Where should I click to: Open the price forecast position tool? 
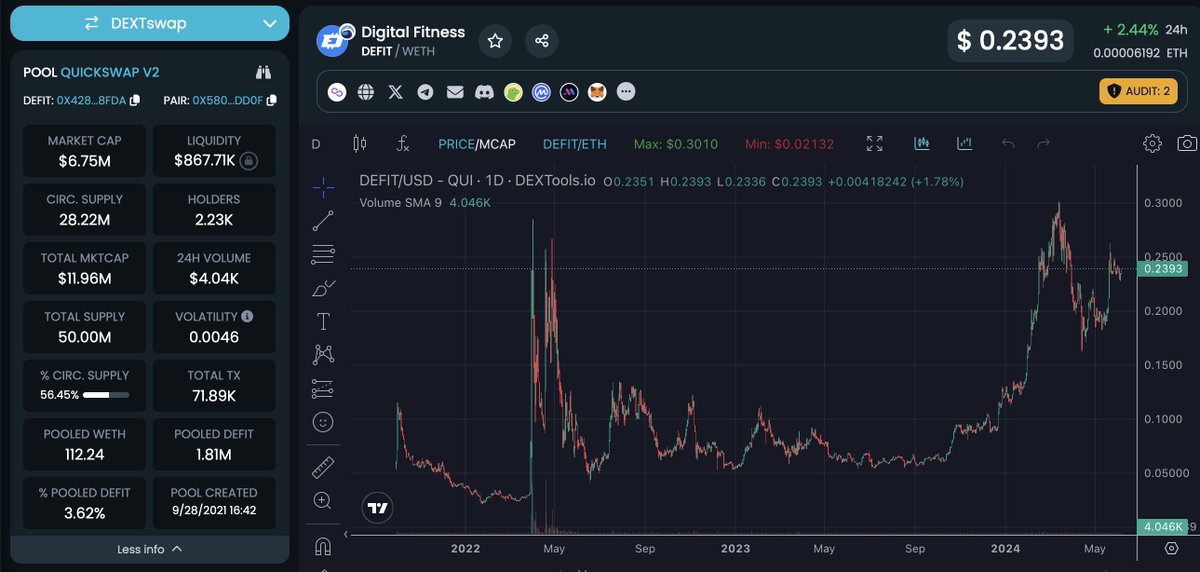(x=323, y=387)
